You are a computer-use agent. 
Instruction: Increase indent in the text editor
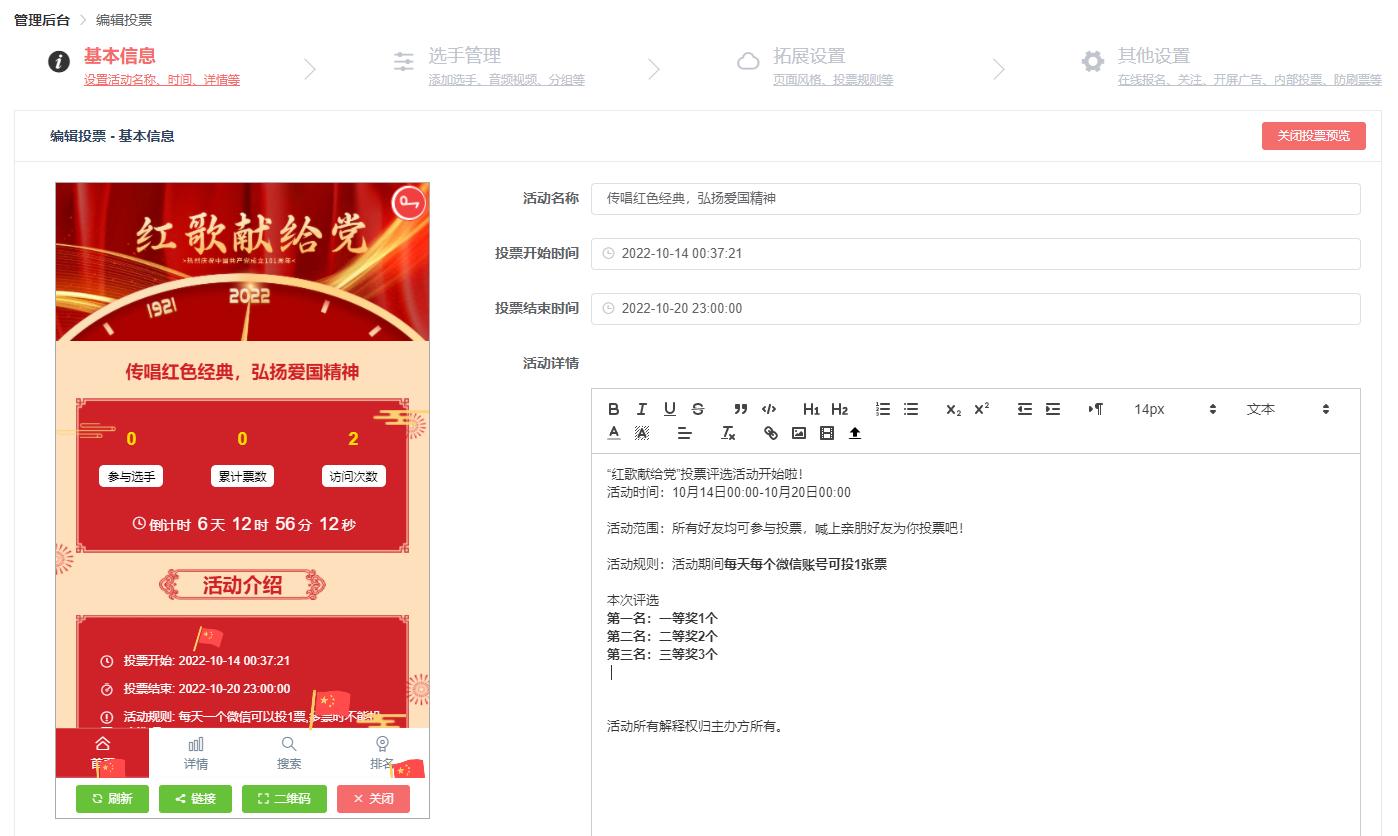[1051, 409]
